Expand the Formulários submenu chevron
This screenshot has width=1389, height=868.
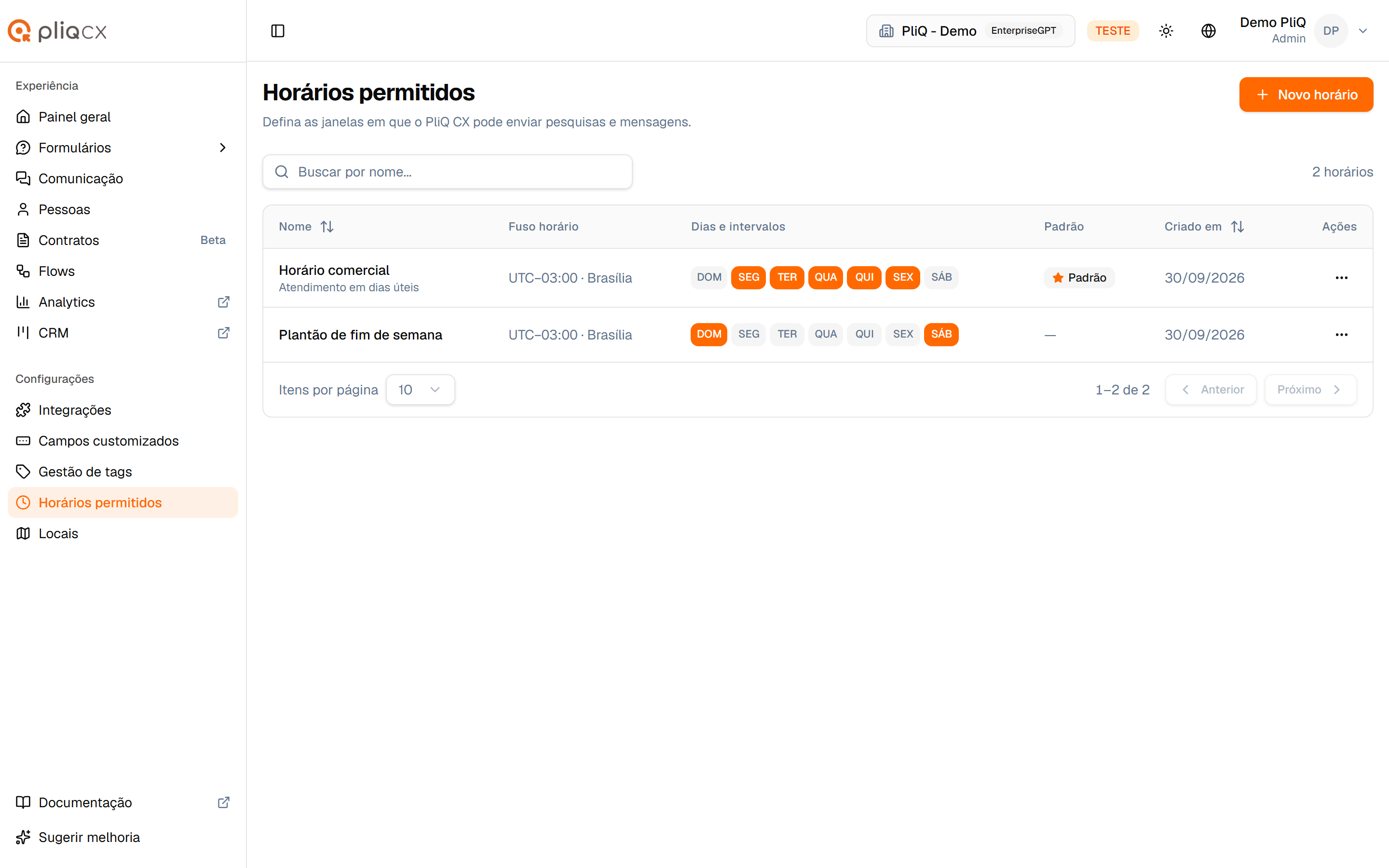coord(223,148)
